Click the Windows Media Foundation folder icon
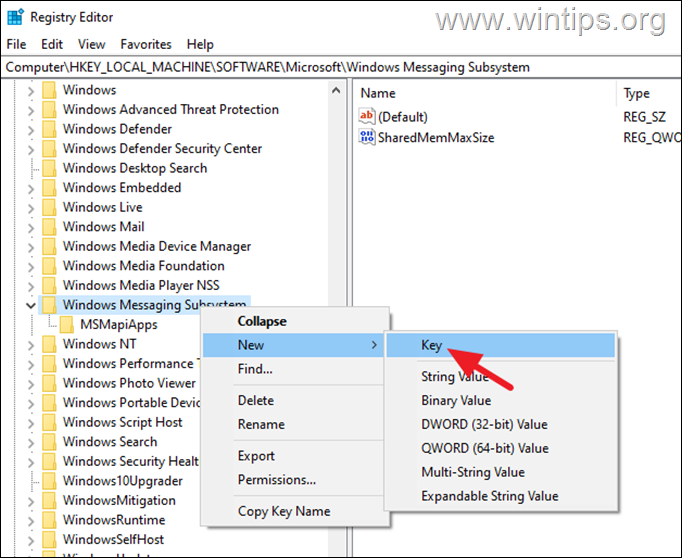The height and width of the screenshot is (558, 682). click(49, 266)
